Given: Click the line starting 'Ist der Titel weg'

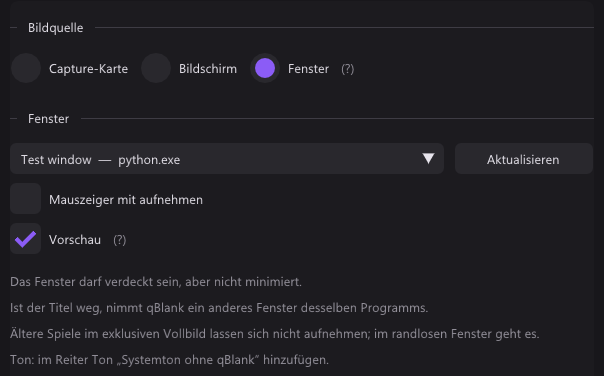Looking at the screenshot, I should click(219, 308).
